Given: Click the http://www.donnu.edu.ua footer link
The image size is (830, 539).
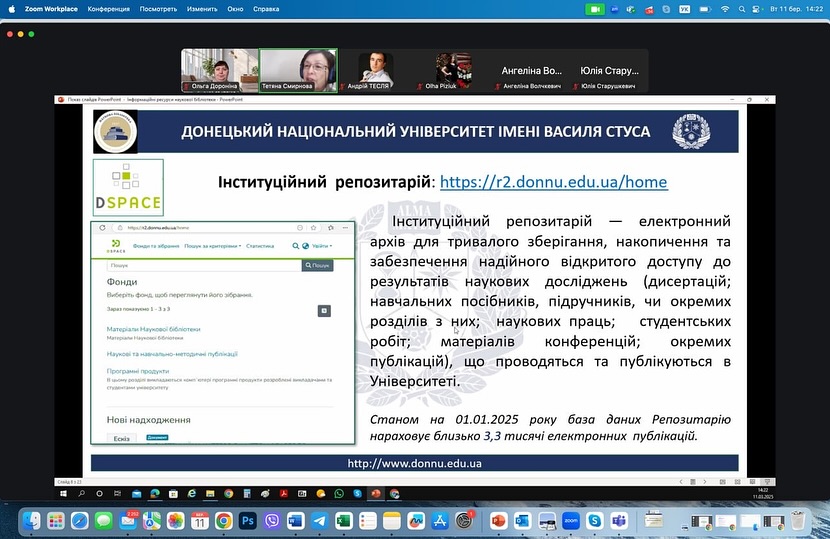Looking at the screenshot, I should [414, 463].
